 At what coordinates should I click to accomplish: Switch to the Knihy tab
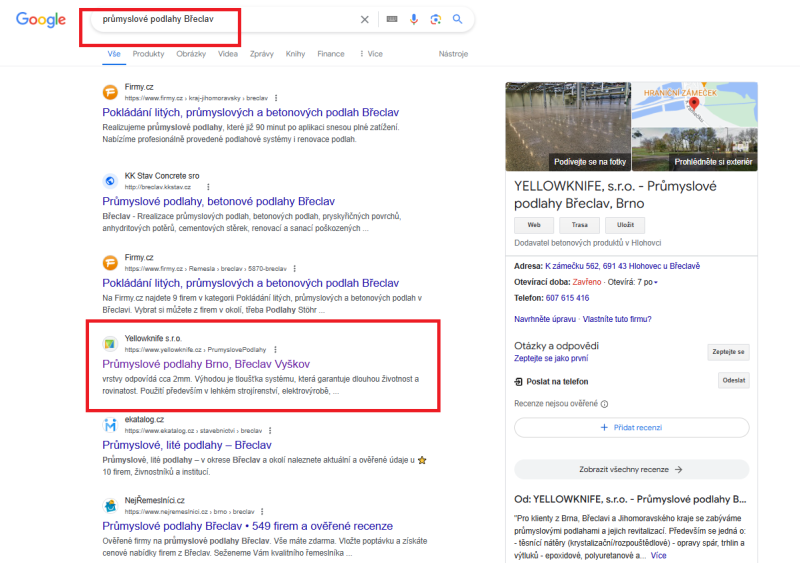pyautogui.click(x=295, y=54)
